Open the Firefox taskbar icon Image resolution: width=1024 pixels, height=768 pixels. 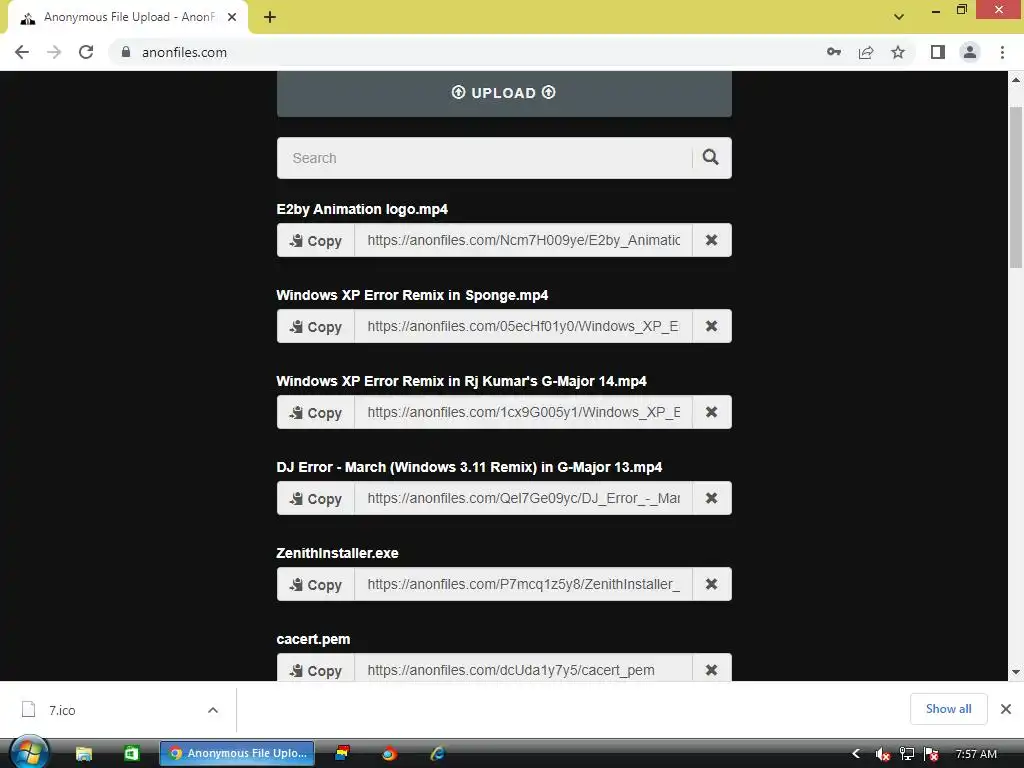[389, 754]
